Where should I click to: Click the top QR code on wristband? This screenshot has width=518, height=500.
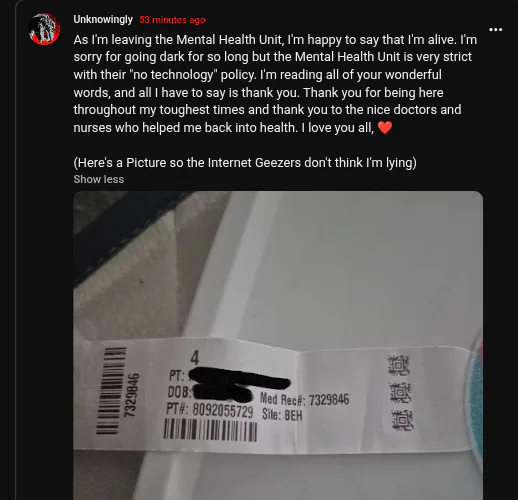tap(398, 365)
